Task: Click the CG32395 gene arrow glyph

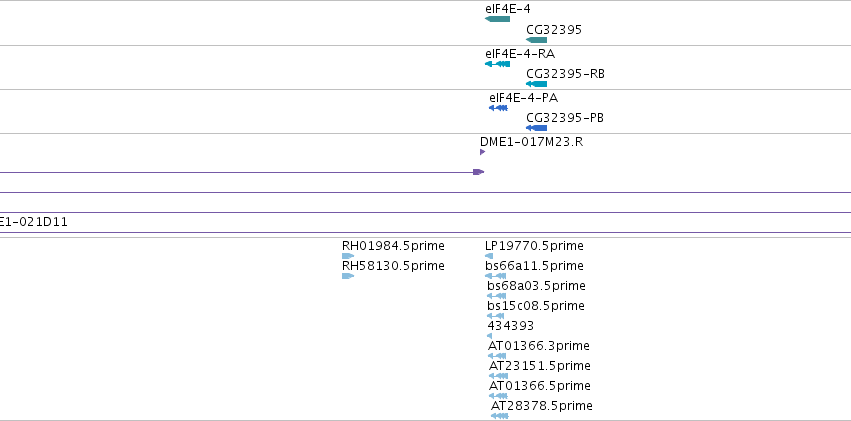Action: point(536,40)
